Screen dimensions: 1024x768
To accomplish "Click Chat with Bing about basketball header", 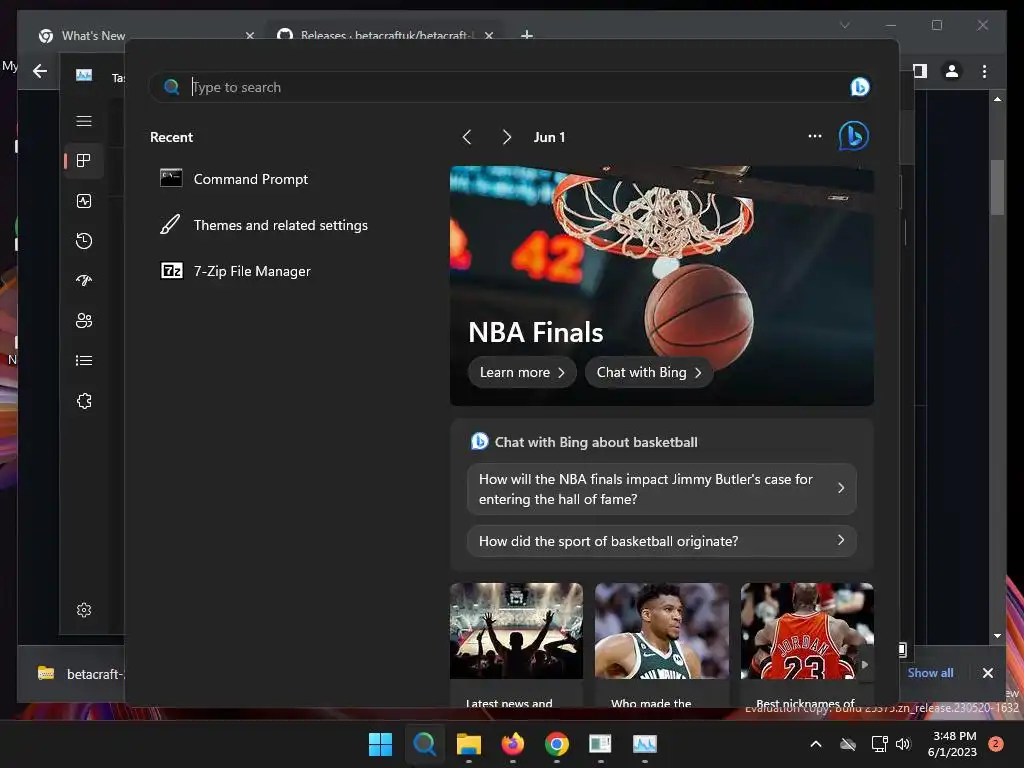I will point(596,442).
